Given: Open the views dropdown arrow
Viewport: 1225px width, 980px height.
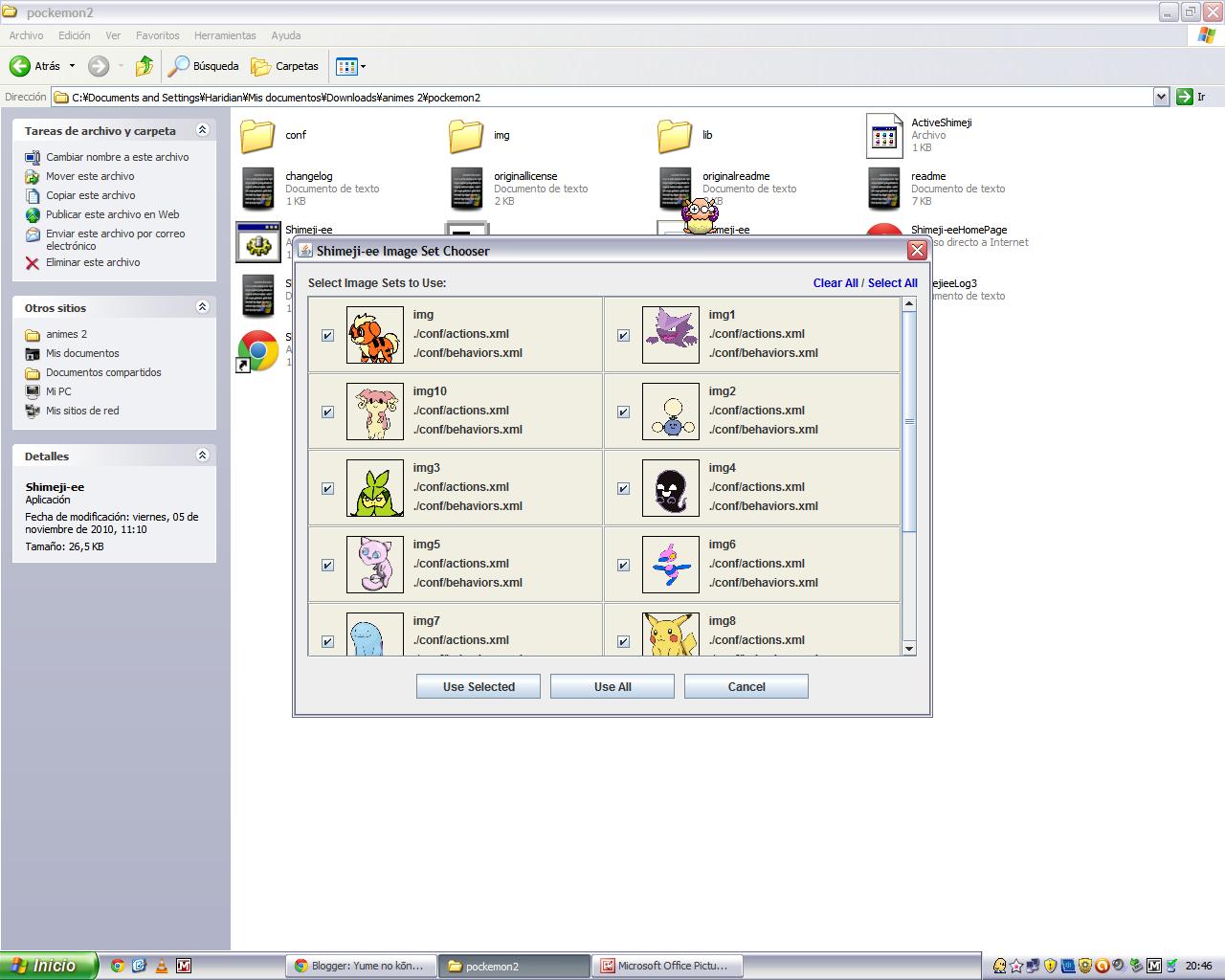Looking at the screenshot, I should pos(363,66).
